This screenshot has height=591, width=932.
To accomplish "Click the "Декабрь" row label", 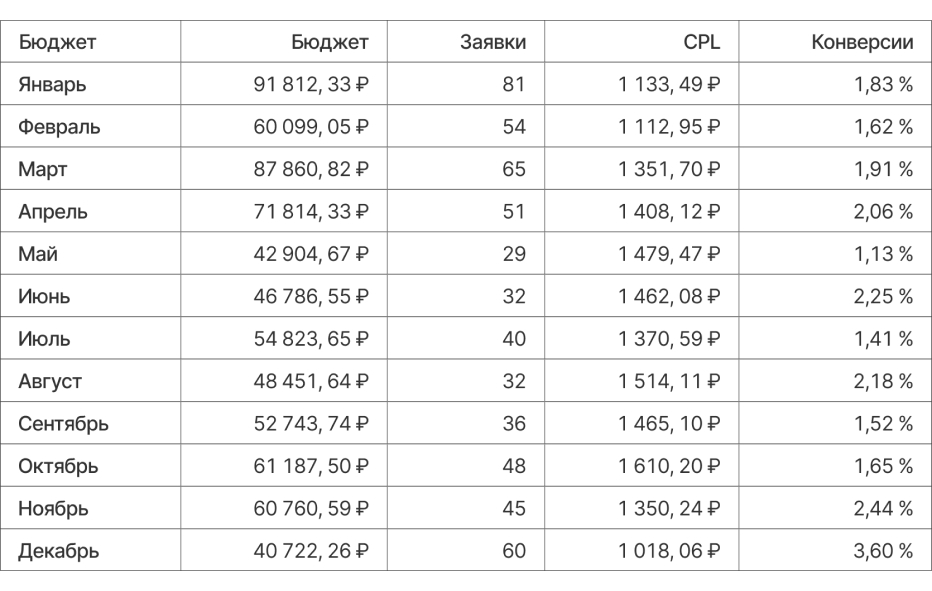I will coord(58,550).
